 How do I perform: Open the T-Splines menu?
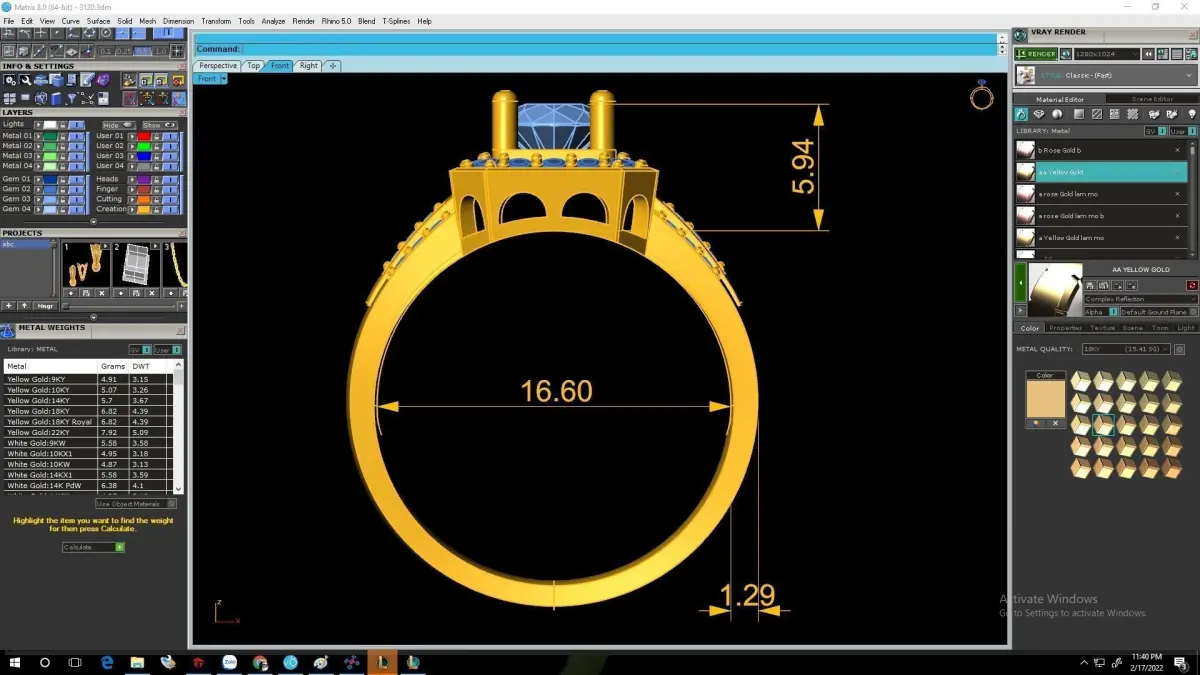click(396, 21)
